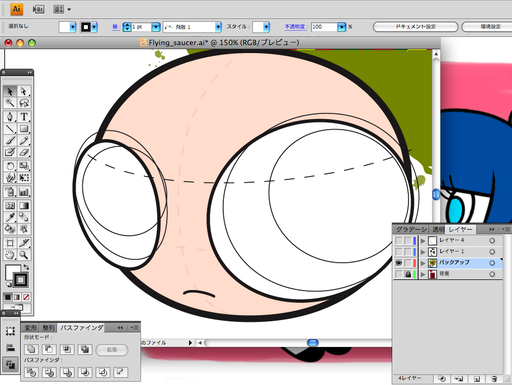Choose the Rotate tool
This screenshot has width=512, height=385.
click(x=10, y=166)
